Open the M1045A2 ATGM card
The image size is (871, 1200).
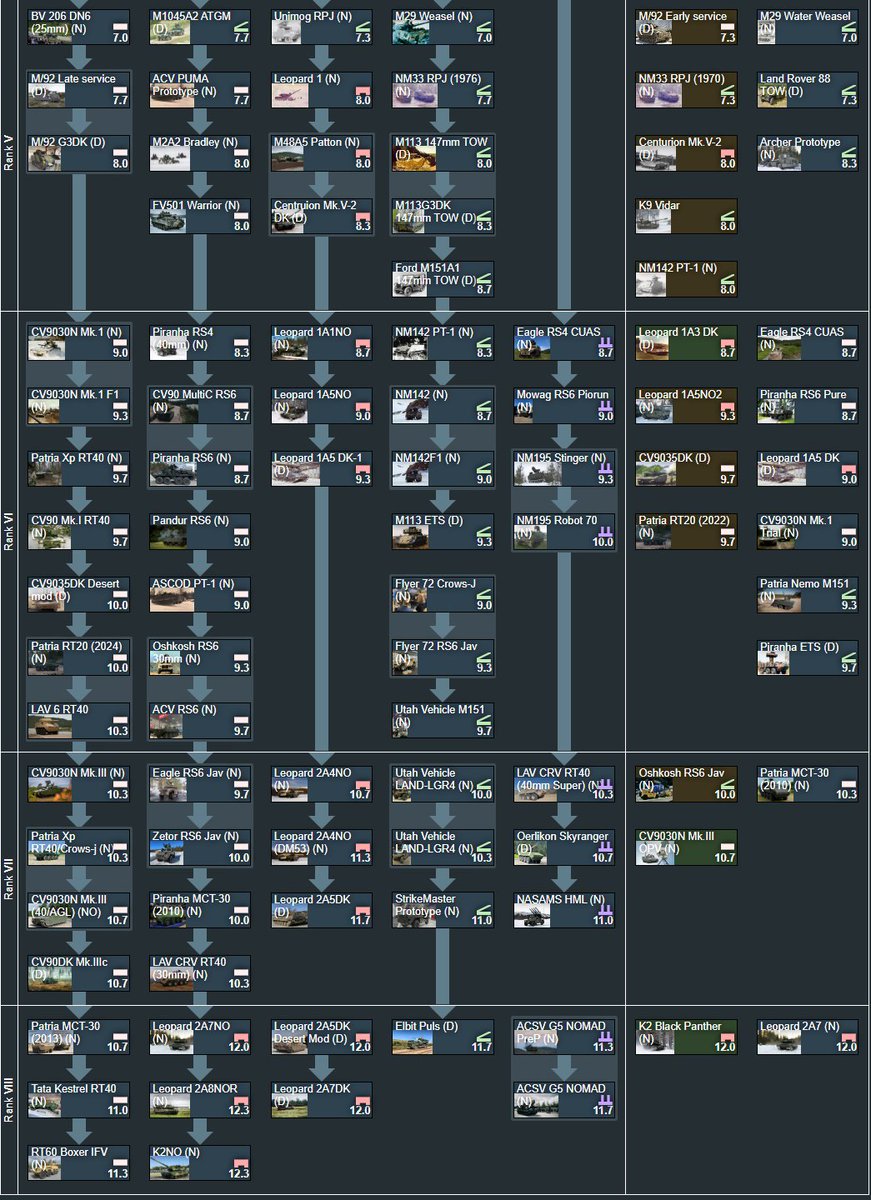click(x=200, y=27)
